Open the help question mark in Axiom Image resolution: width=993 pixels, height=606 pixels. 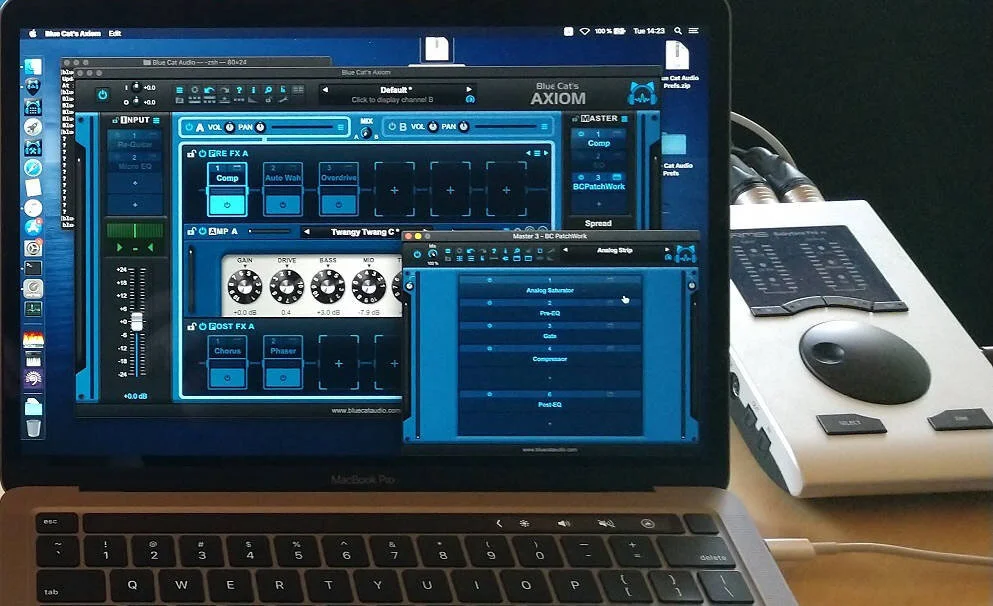point(239,91)
